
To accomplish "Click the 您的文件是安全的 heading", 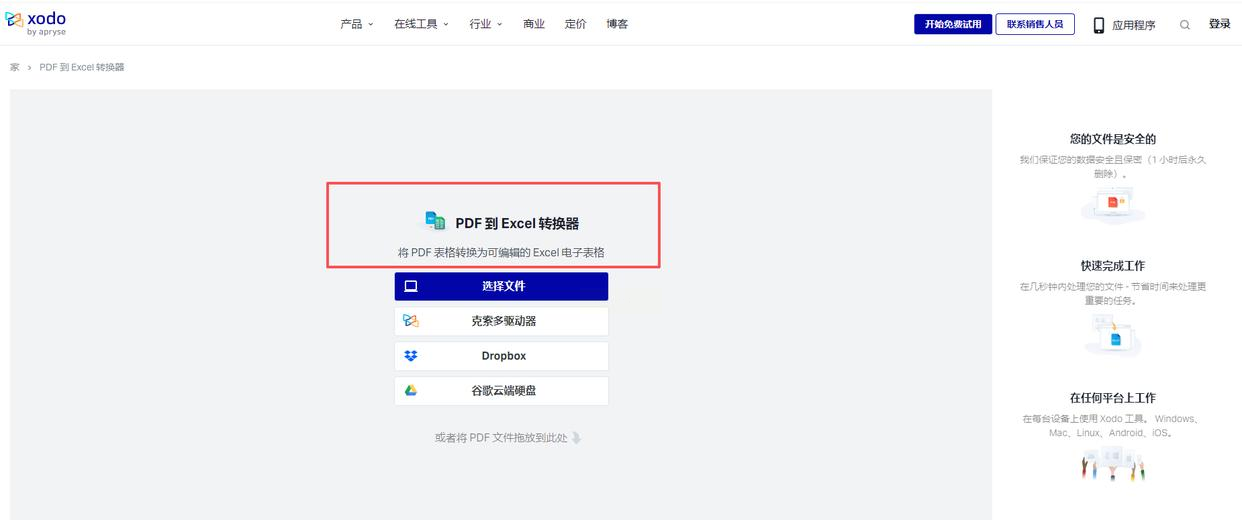I will coord(1113,139).
